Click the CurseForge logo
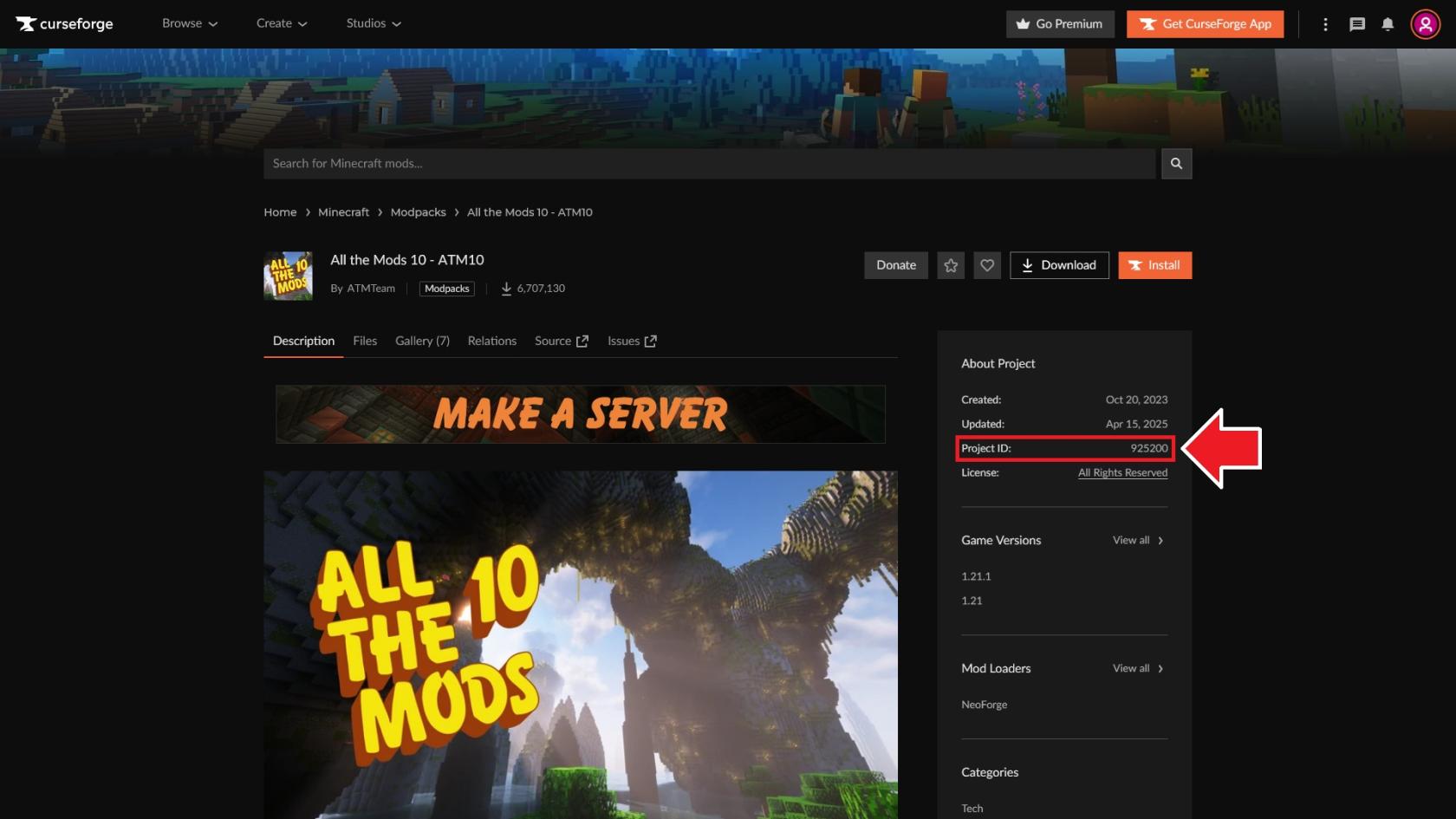Image resolution: width=1456 pixels, height=819 pixels. coord(64,23)
